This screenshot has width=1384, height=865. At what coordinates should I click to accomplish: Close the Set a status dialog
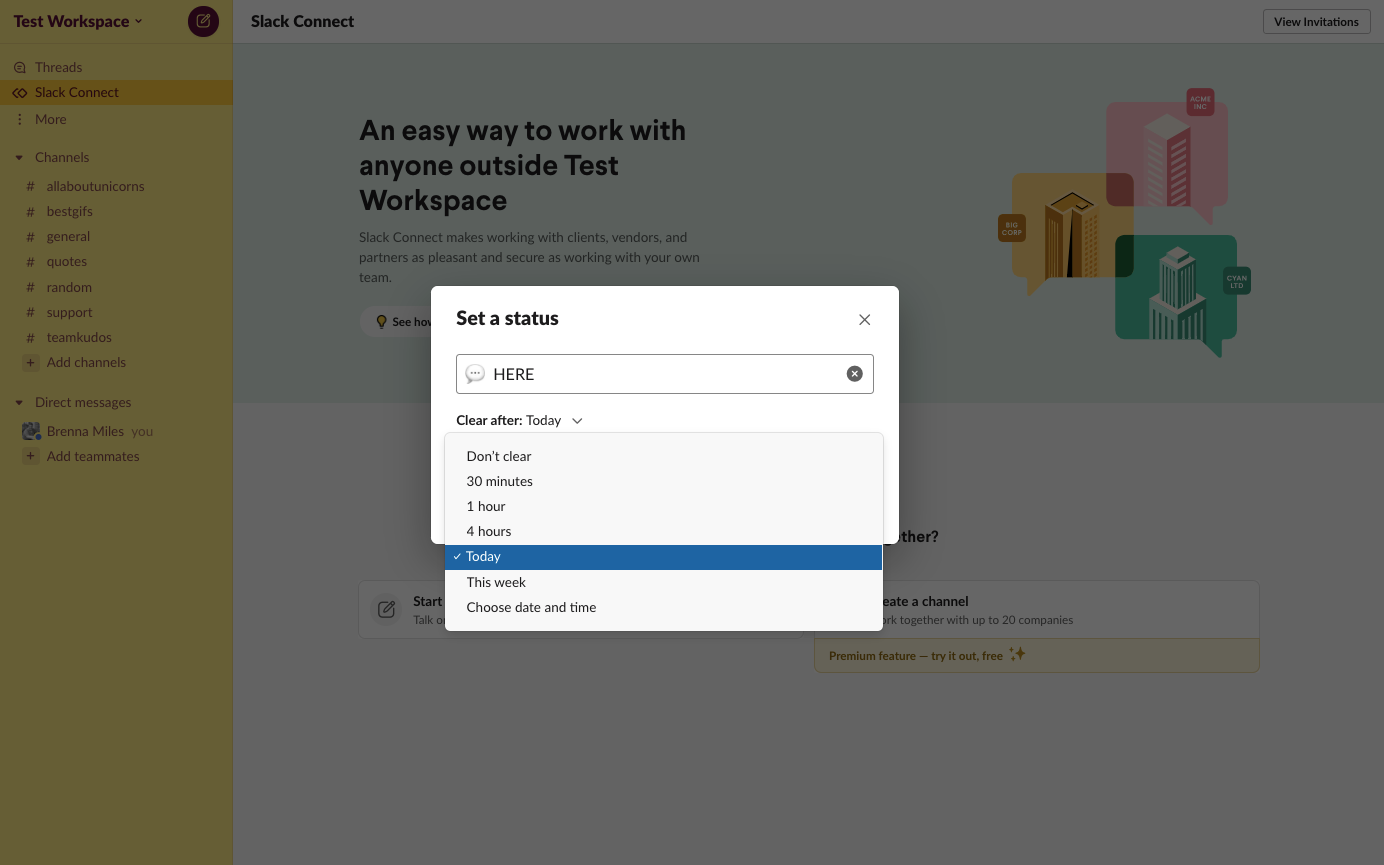click(864, 319)
